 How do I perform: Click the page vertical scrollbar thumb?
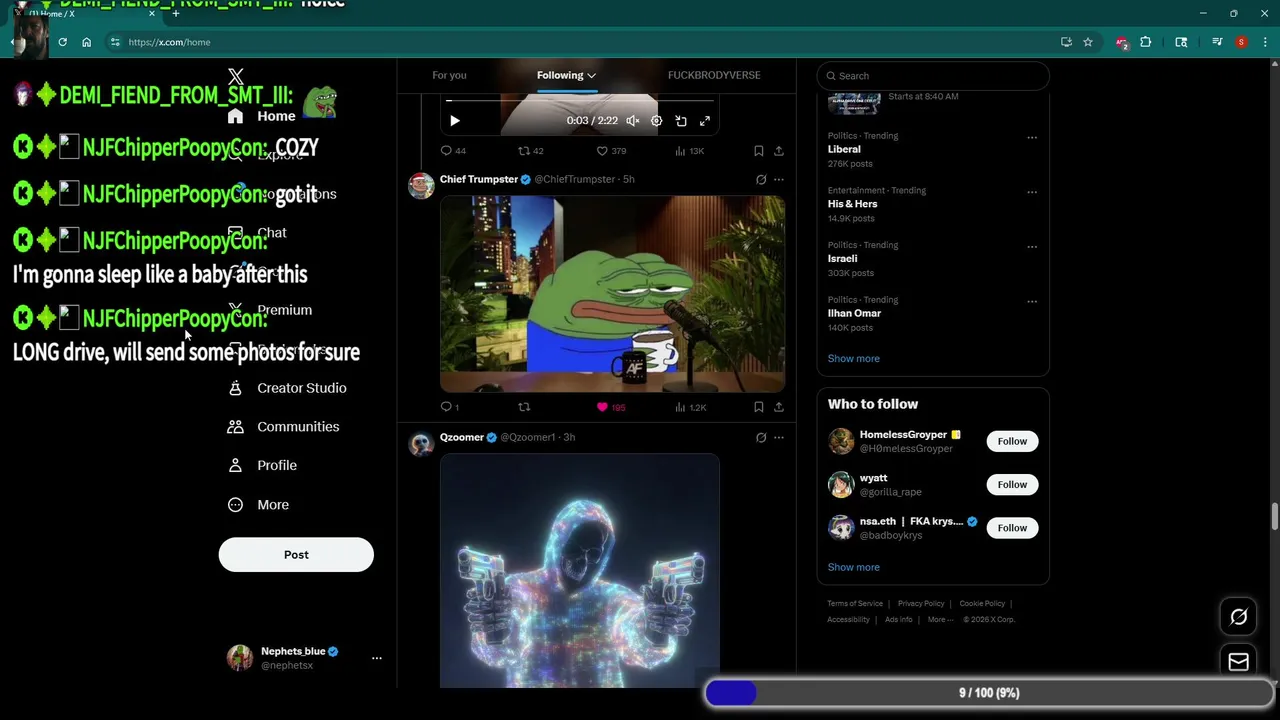(1274, 518)
